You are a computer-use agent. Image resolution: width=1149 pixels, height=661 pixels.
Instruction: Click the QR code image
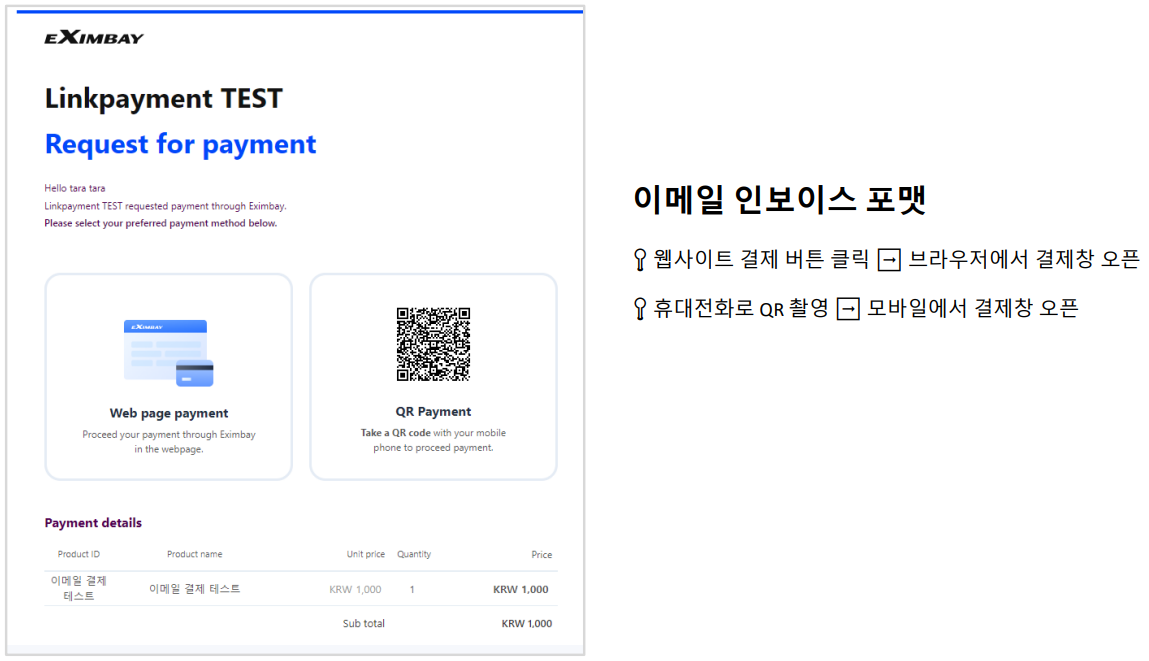tap(433, 344)
